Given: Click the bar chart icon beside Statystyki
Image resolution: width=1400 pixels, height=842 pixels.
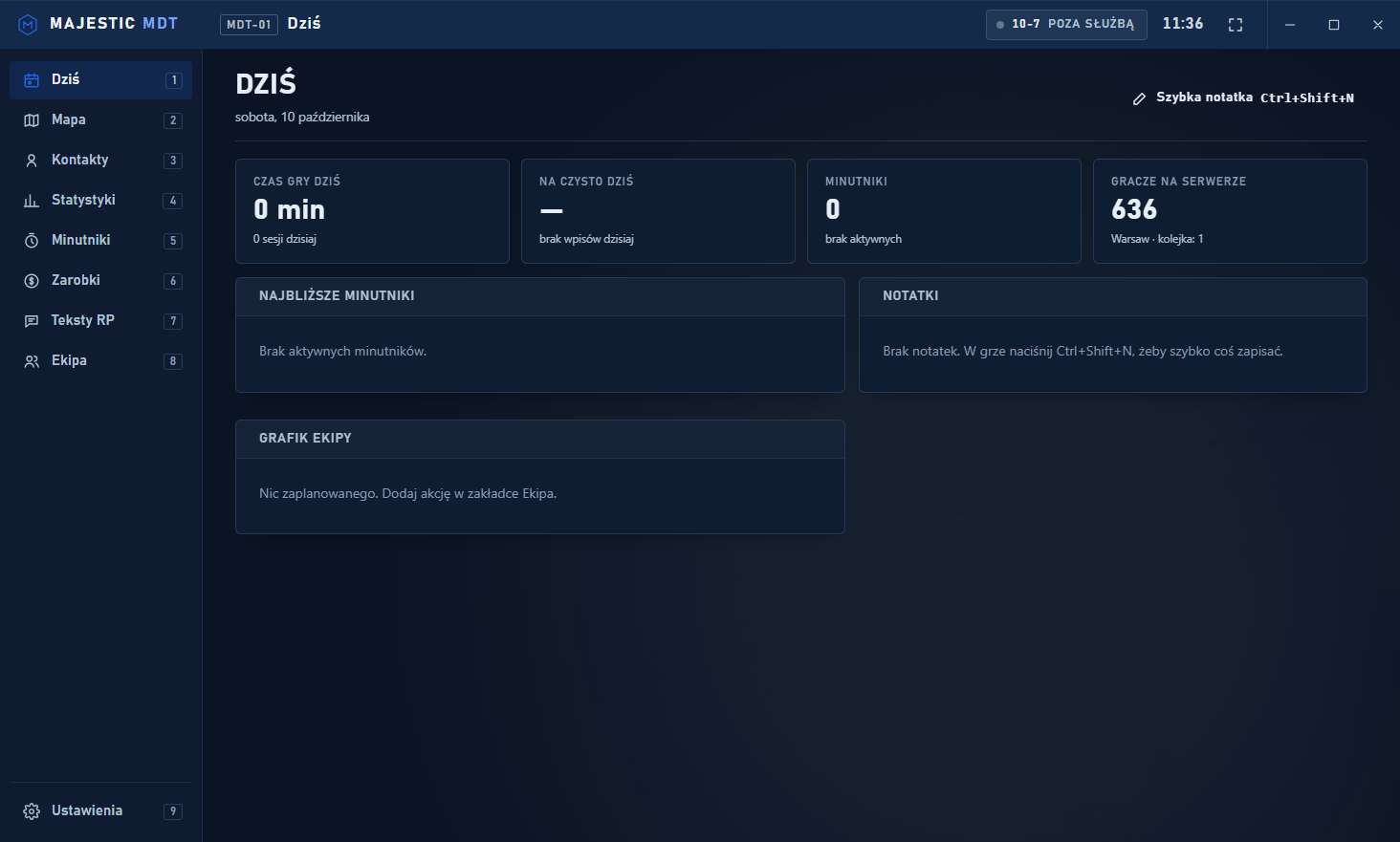Looking at the screenshot, I should 32,201.
